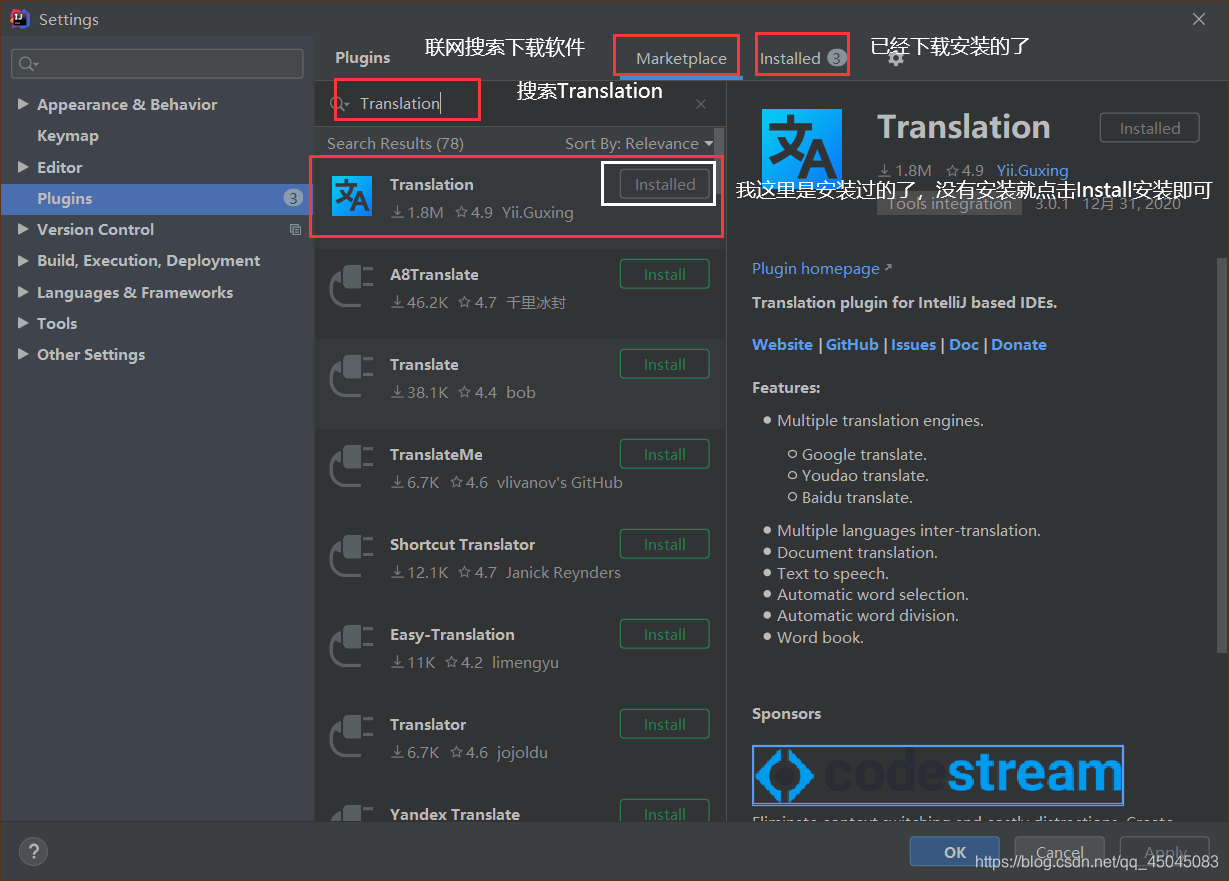Screen dimensions: 1229x881
Task: Open Plugin homepage link
Action: [x=822, y=269]
